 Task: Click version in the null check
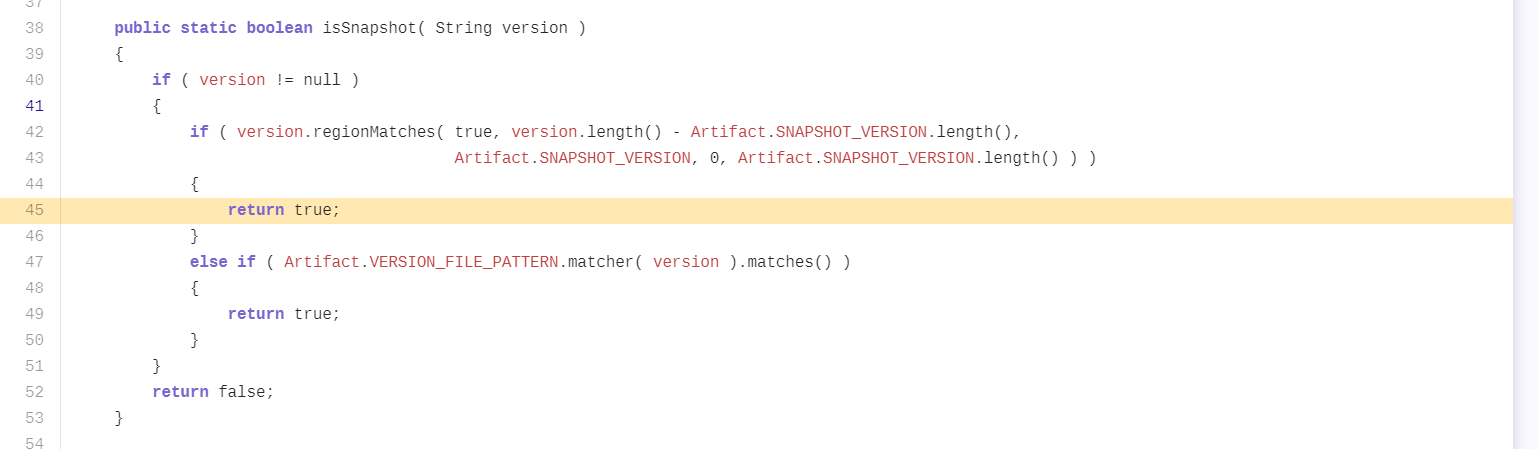232,80
